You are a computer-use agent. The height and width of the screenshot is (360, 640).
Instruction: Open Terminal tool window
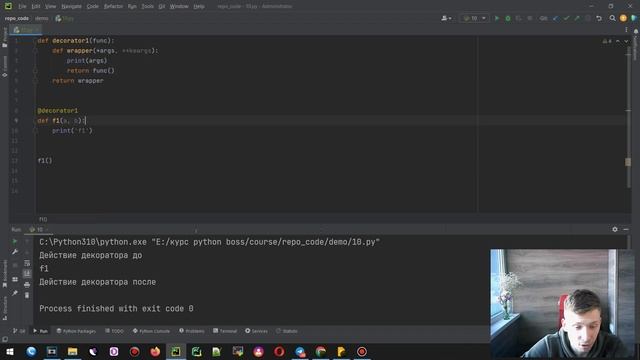click(225, 331)
